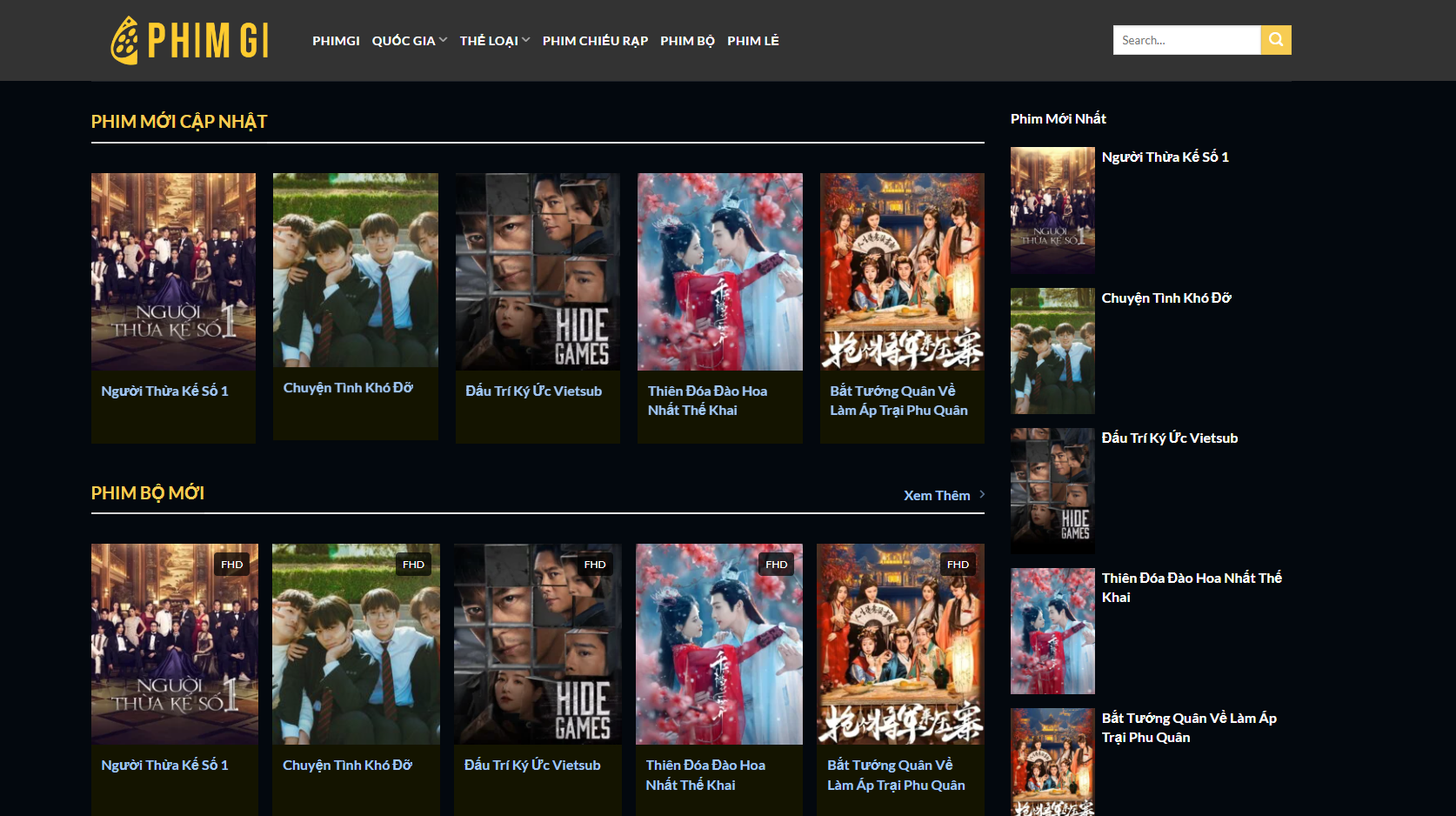Open Đấu Trí Ký Ức Vietsub title in Phim Mới Cập Nhật

tap(533, 391)
